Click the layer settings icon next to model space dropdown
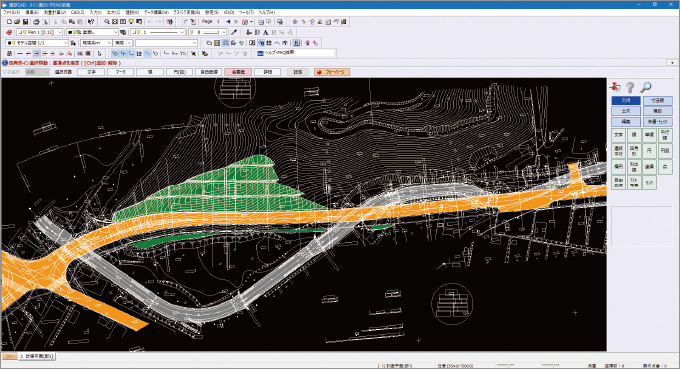Screen dimensions: 680x369 [73, 43]
